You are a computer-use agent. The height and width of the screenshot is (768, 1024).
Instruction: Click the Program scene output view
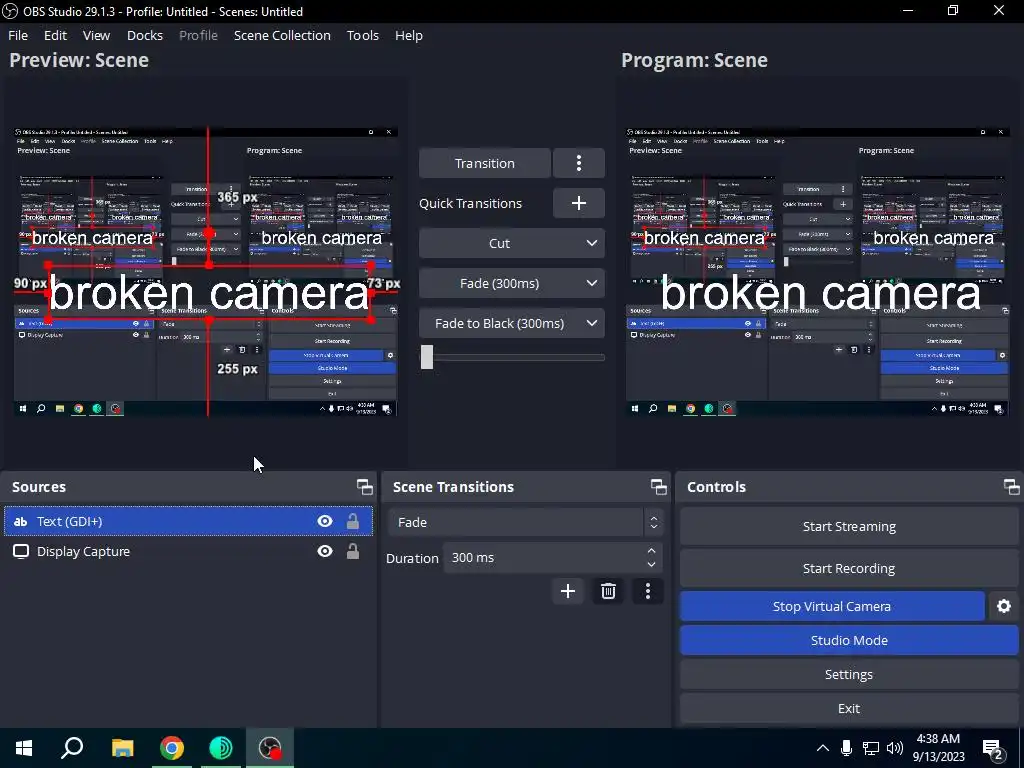(817, 271)
